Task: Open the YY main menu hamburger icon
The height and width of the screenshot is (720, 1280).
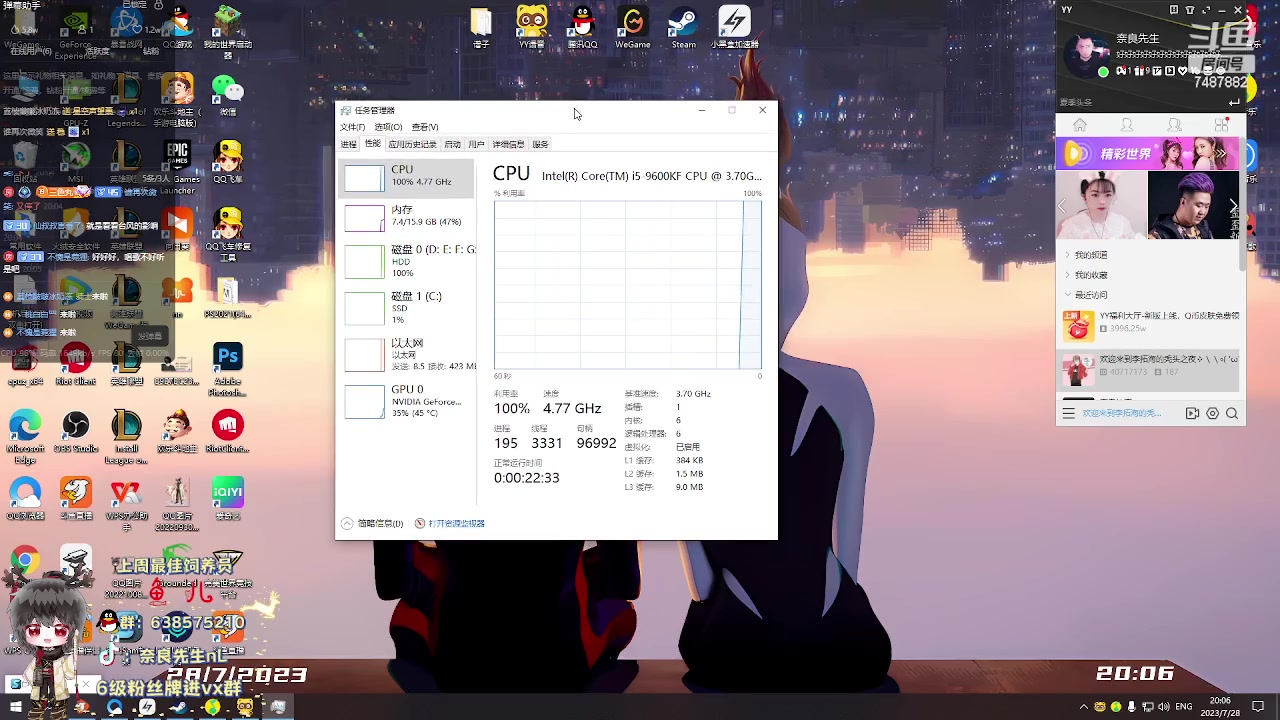Action: point(1068,413)
